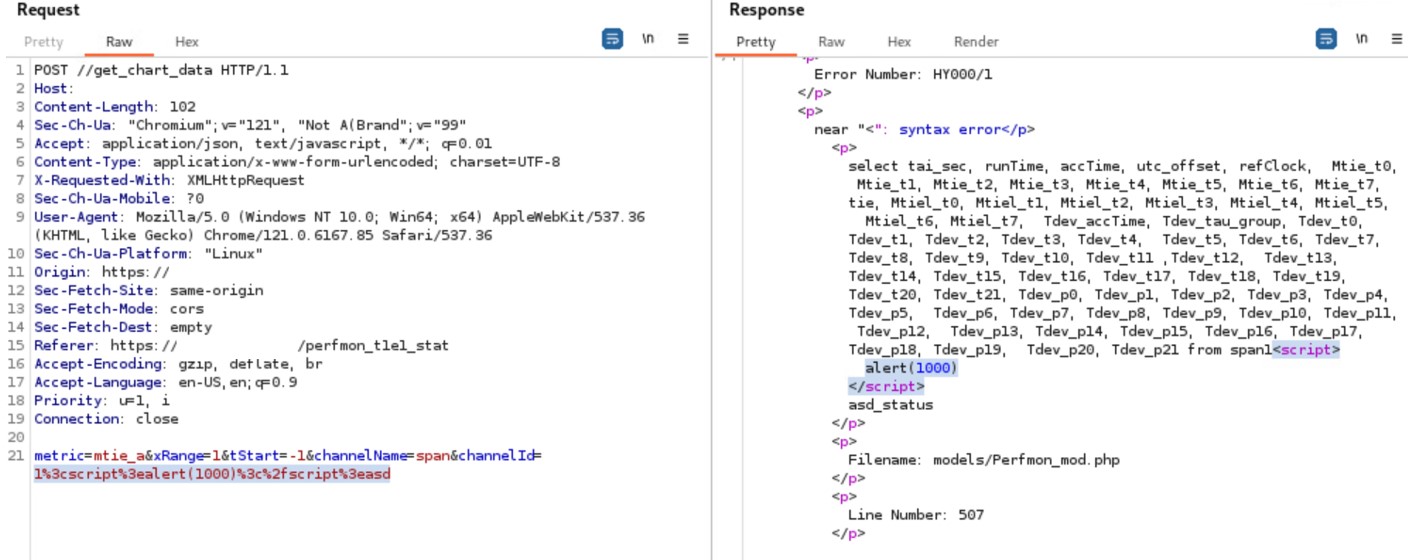Open Response panel hamburger menu
Image resolution: width=1408 pixels, height=560 pixels.
1397,39
